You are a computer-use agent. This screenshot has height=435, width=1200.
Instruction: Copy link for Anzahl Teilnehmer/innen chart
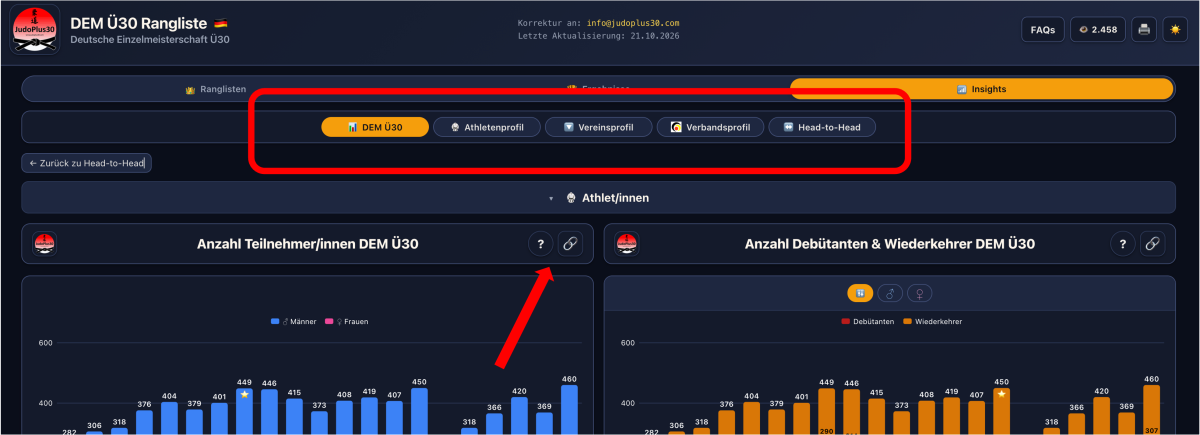click(570, 243)
